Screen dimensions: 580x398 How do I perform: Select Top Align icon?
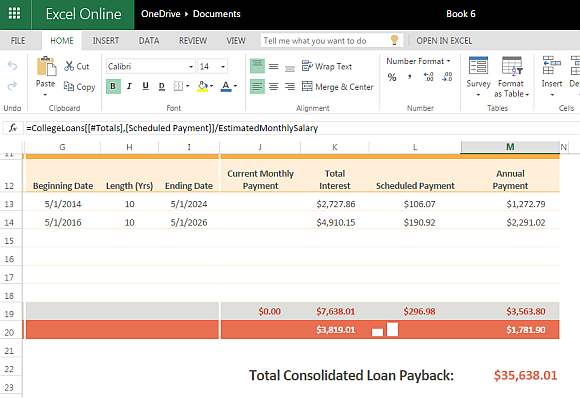(x=257, y=66)
